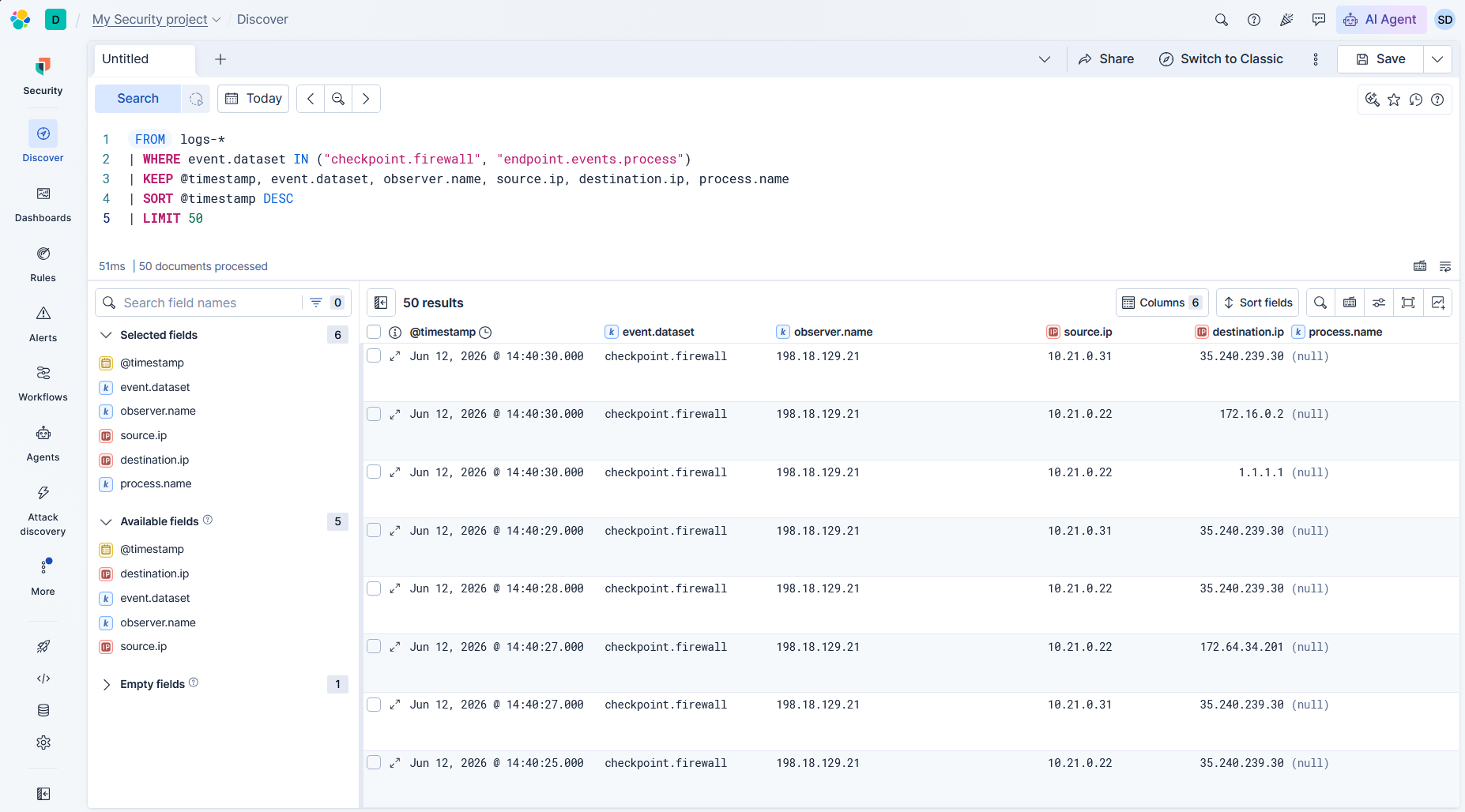Toggle the field list sidebar icon
Screen dimensions: 1465x812
[x=380, y=303]
